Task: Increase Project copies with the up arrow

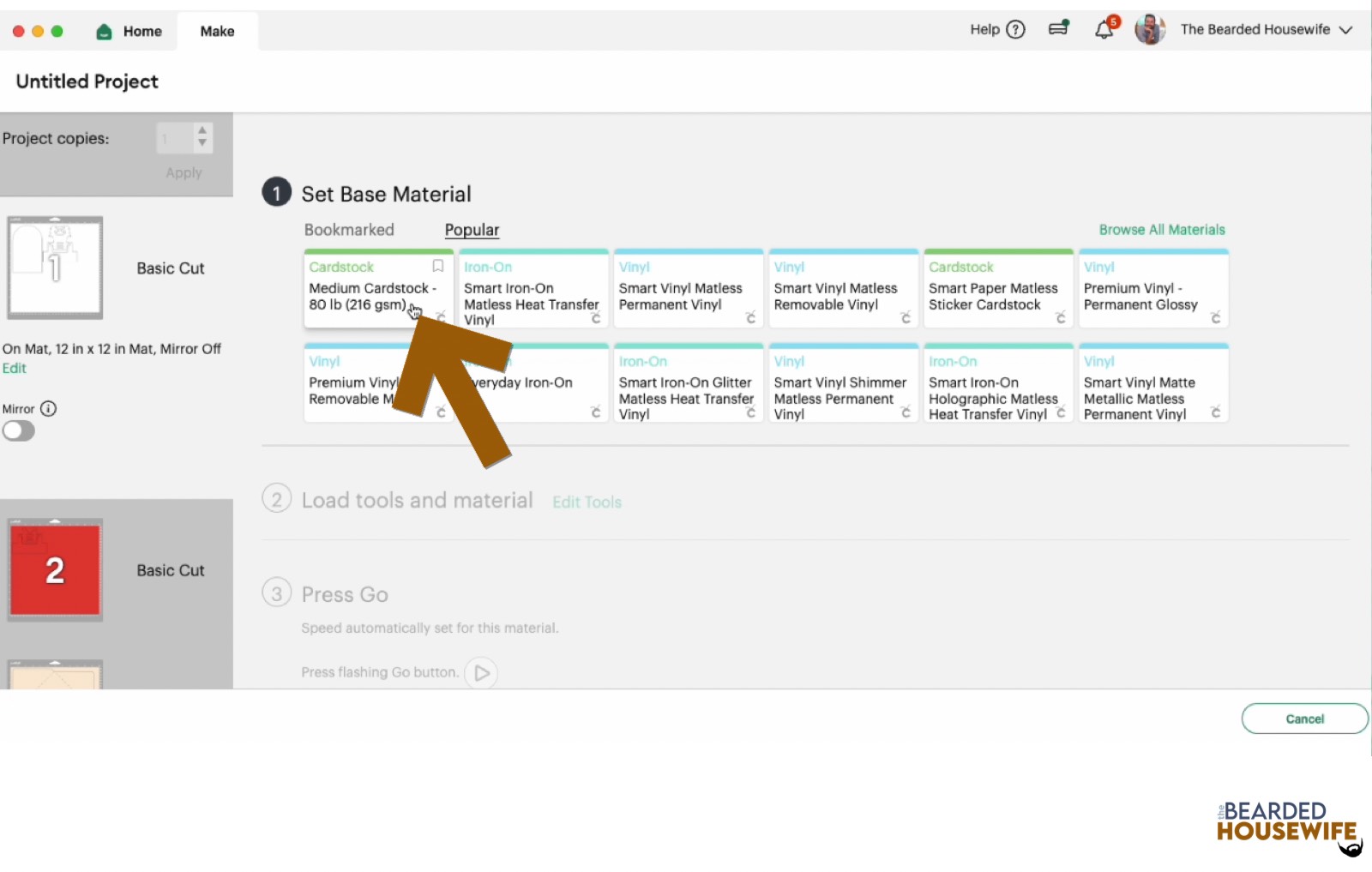Action: (202, 130)
